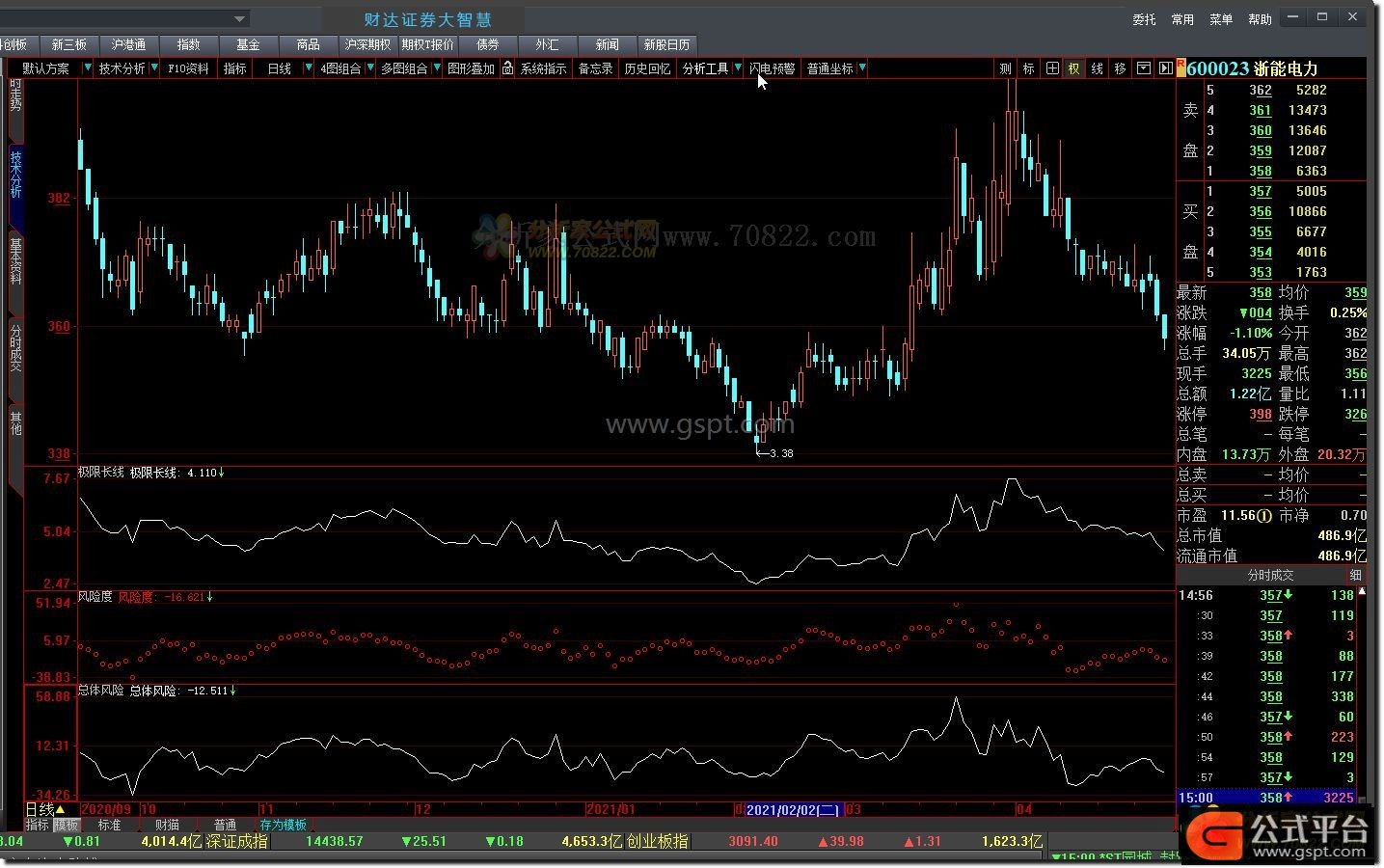Screen dimensions: 1384x868
Task: Open the 技术分析 dropdown arrow
Action: tap(153, 68)
